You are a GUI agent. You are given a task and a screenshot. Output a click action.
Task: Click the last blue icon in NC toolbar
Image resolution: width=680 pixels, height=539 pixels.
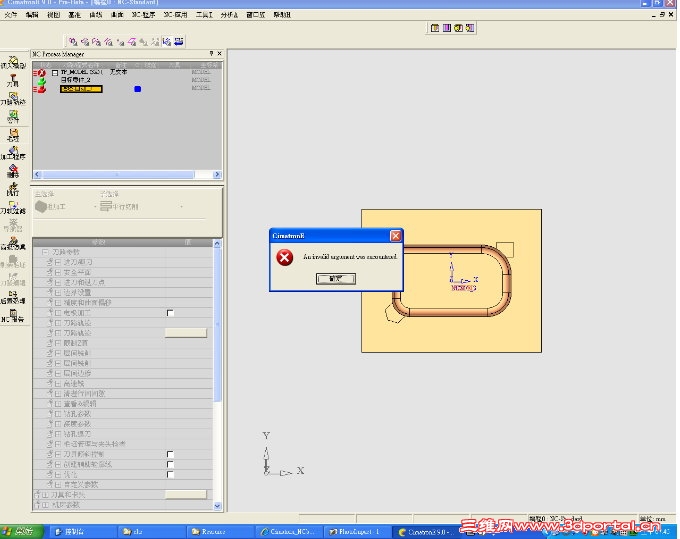pyautogui.click(x=179, y=42)
